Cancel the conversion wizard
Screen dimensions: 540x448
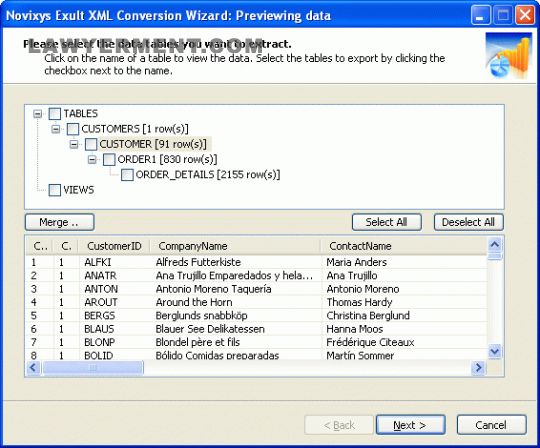click(491, 425)
